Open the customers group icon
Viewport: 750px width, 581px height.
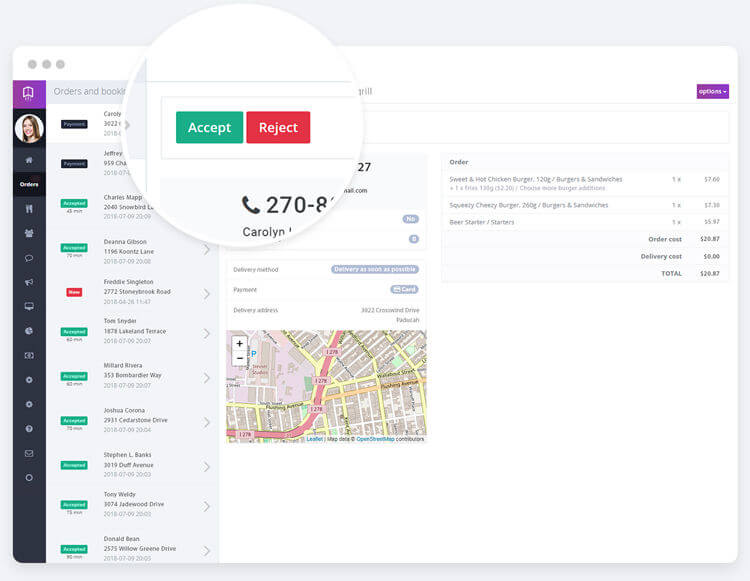pyautogui.click(x=29, y=233)
